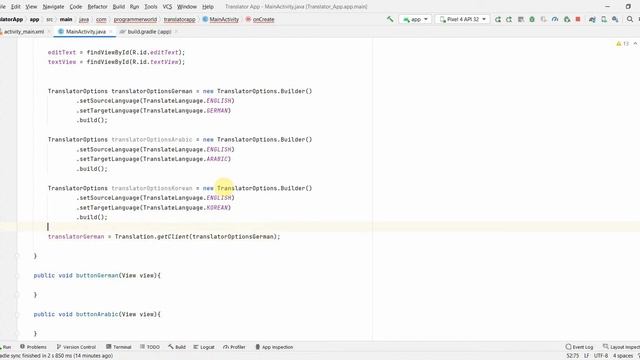
Task: Click the Sync Project with Gradle Files icon
Action: (592, 19)
